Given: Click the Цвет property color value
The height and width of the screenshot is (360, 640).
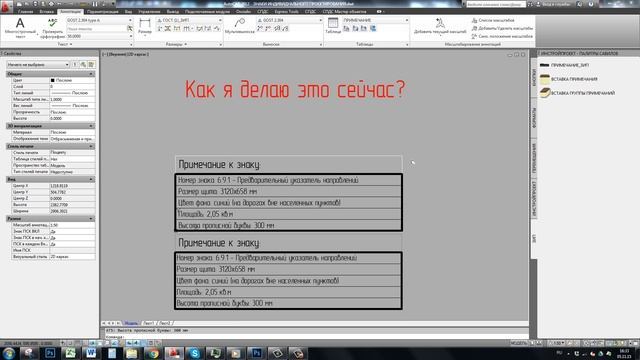Looking at the screenshot, I should click(72, 80).
